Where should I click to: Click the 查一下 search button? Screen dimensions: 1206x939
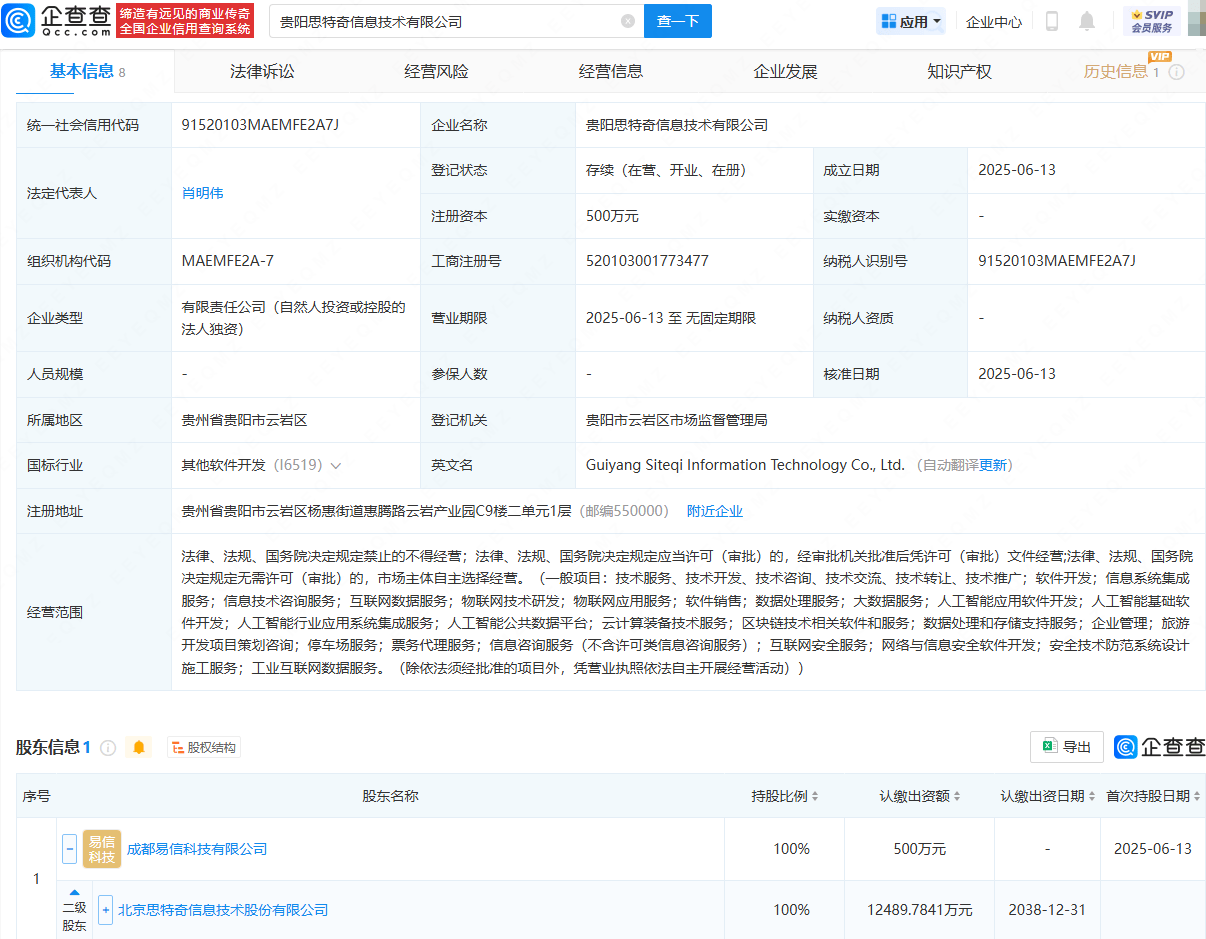[677, 21]
